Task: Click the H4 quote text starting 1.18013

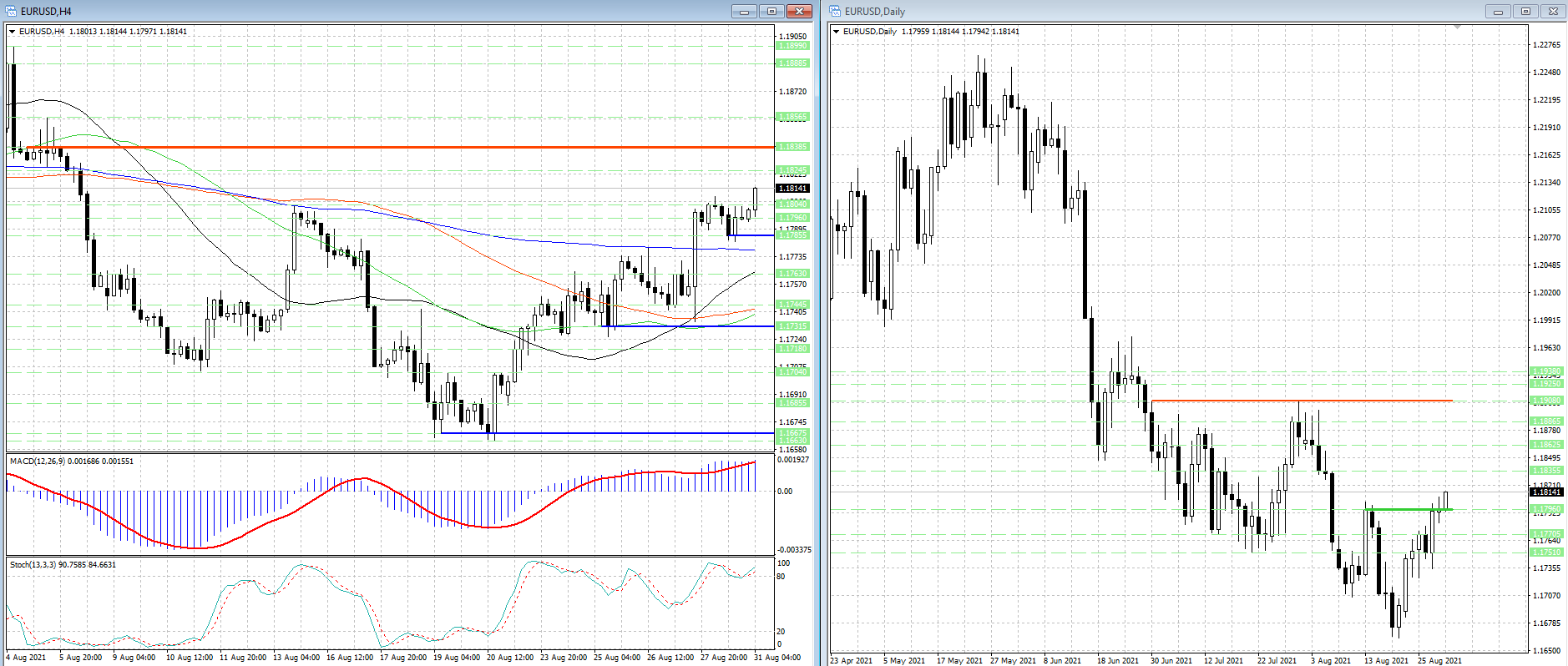Action: click(128, 32)
